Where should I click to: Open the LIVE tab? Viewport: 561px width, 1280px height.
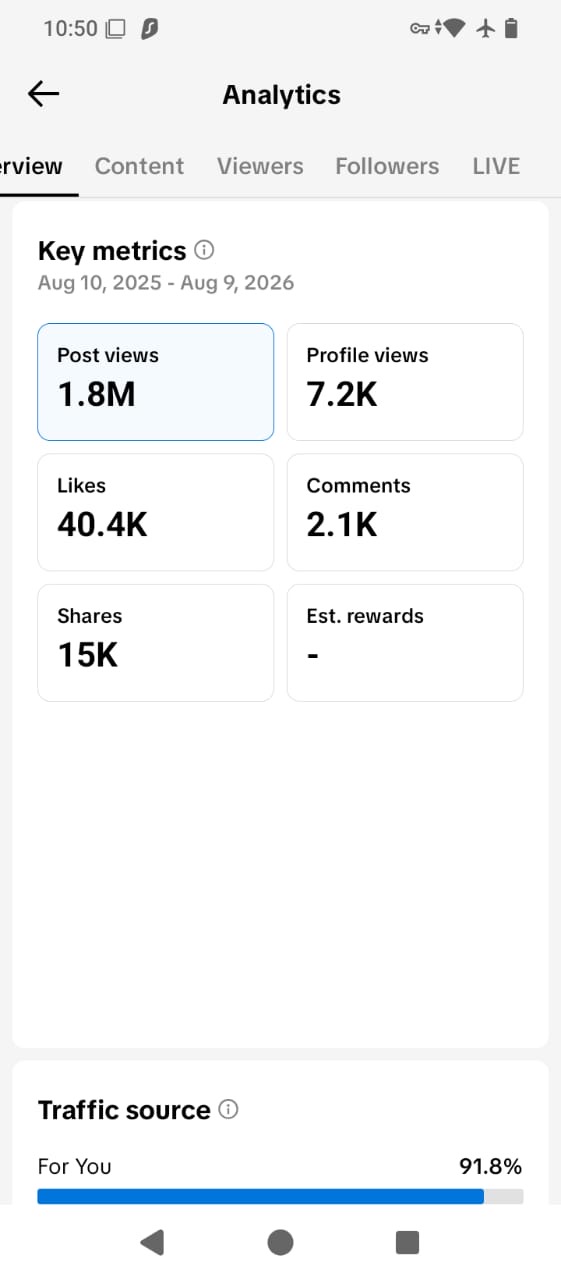[x=496, y=166]
